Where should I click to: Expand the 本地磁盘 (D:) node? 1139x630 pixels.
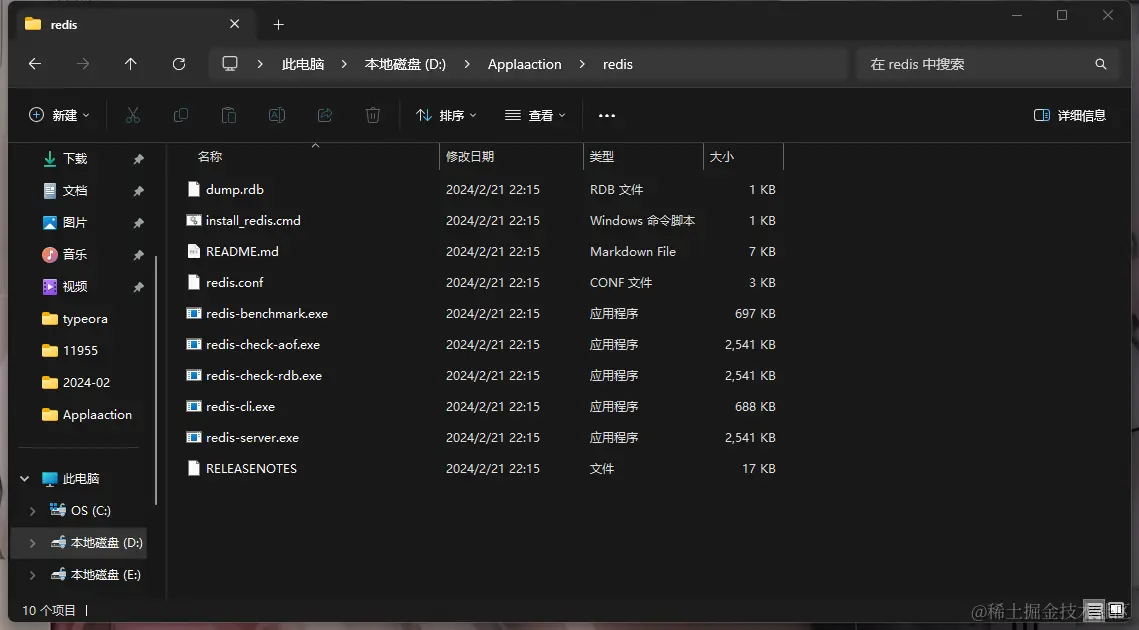pyautogui.click(x=32, y=543)
